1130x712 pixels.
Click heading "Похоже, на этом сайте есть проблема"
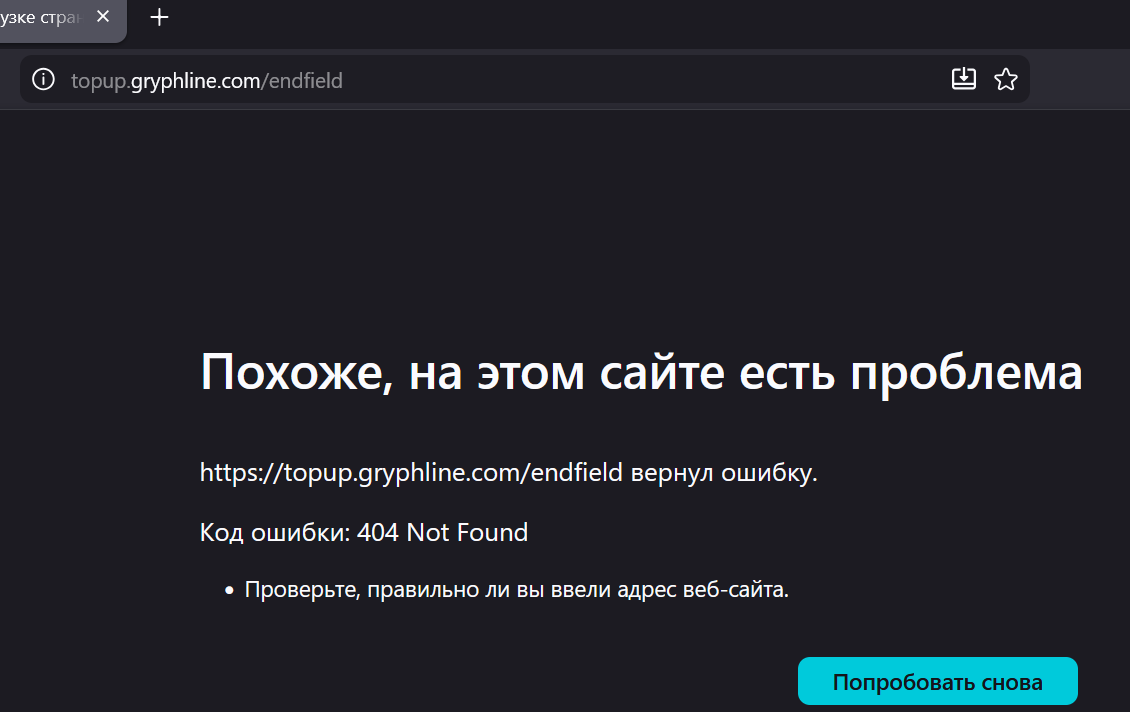(x=640, y=373)
